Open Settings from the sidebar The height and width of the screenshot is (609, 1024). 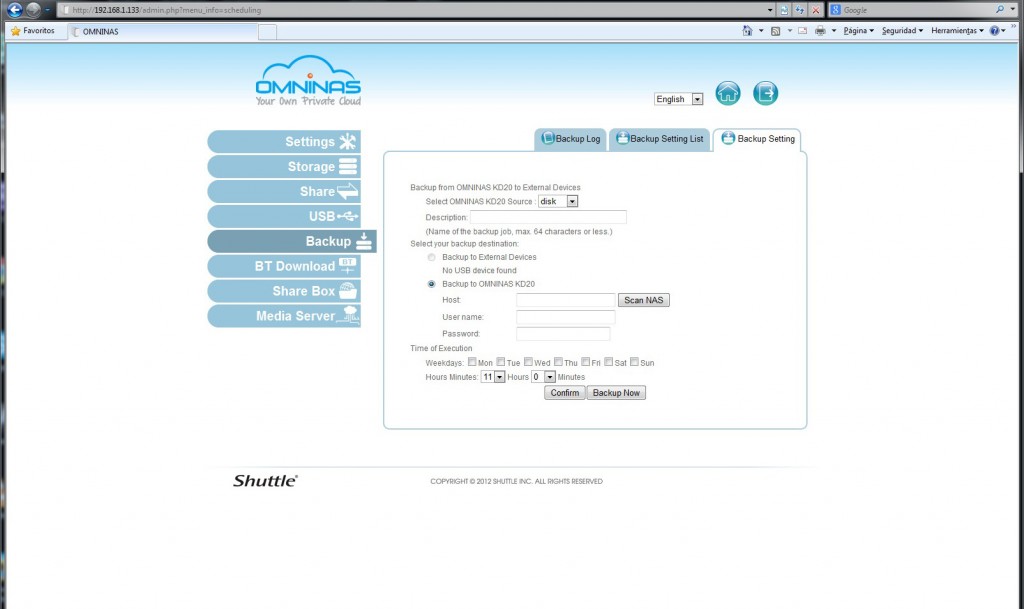tap(284, 142)
